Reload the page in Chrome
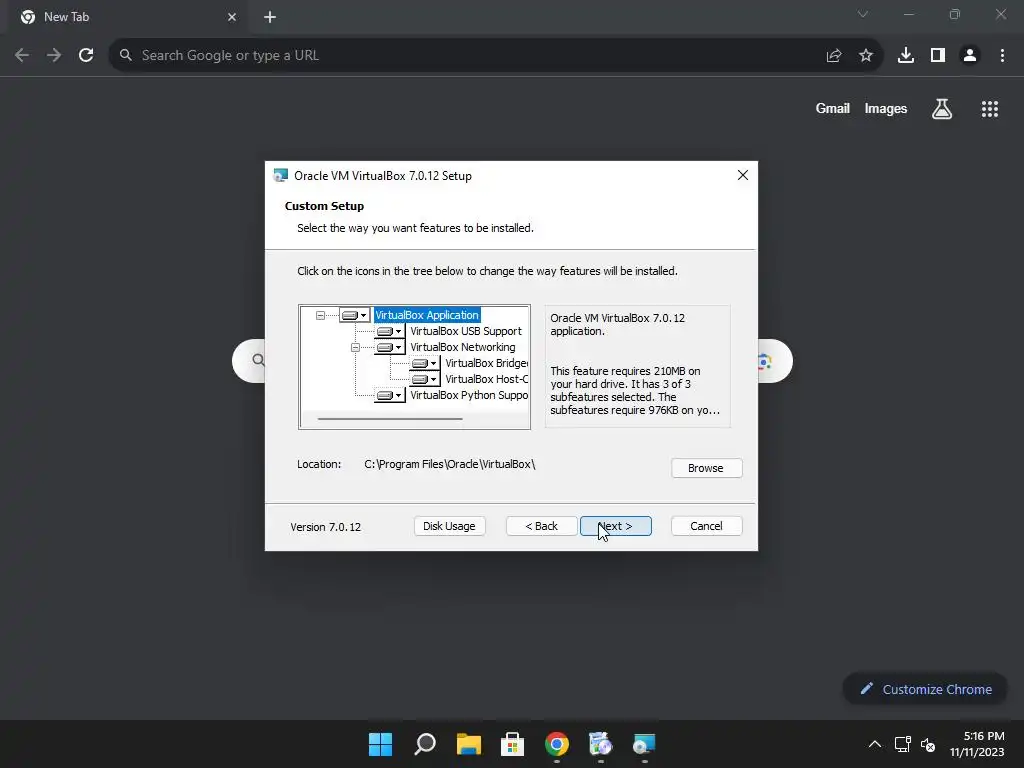1024x768 pixels. point(86,56)
